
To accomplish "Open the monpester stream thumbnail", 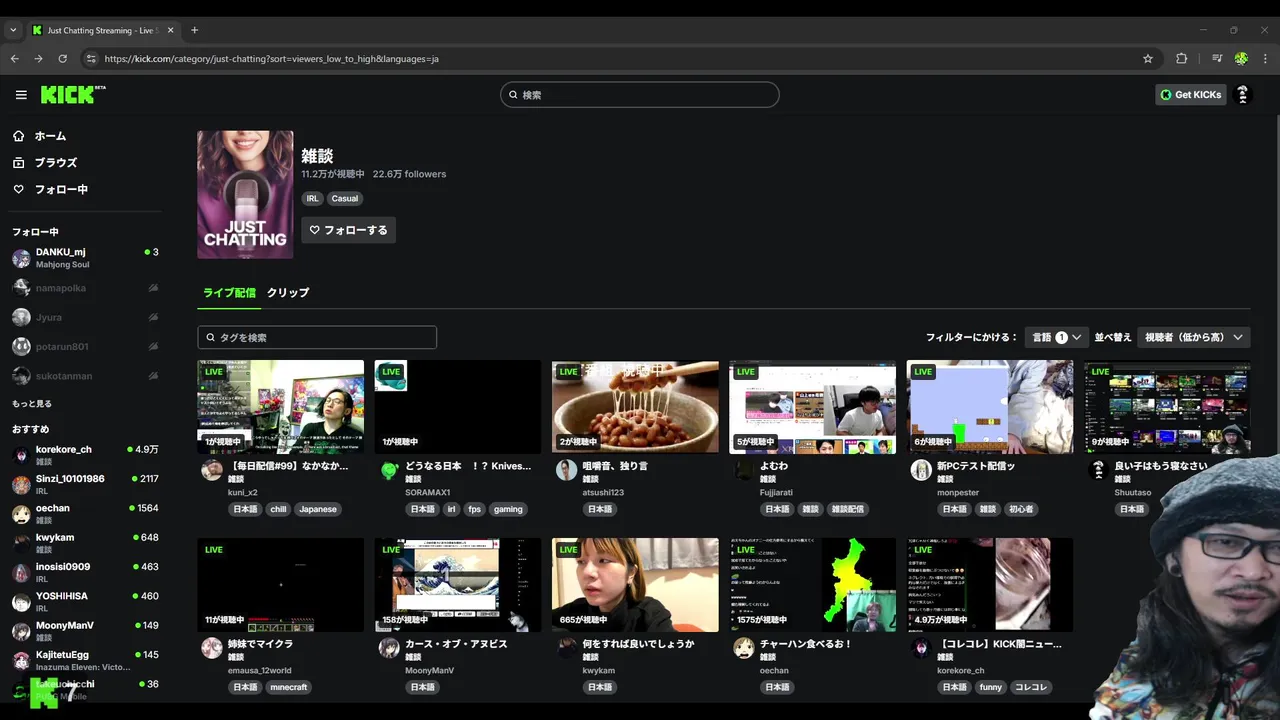I will [990, 407].
